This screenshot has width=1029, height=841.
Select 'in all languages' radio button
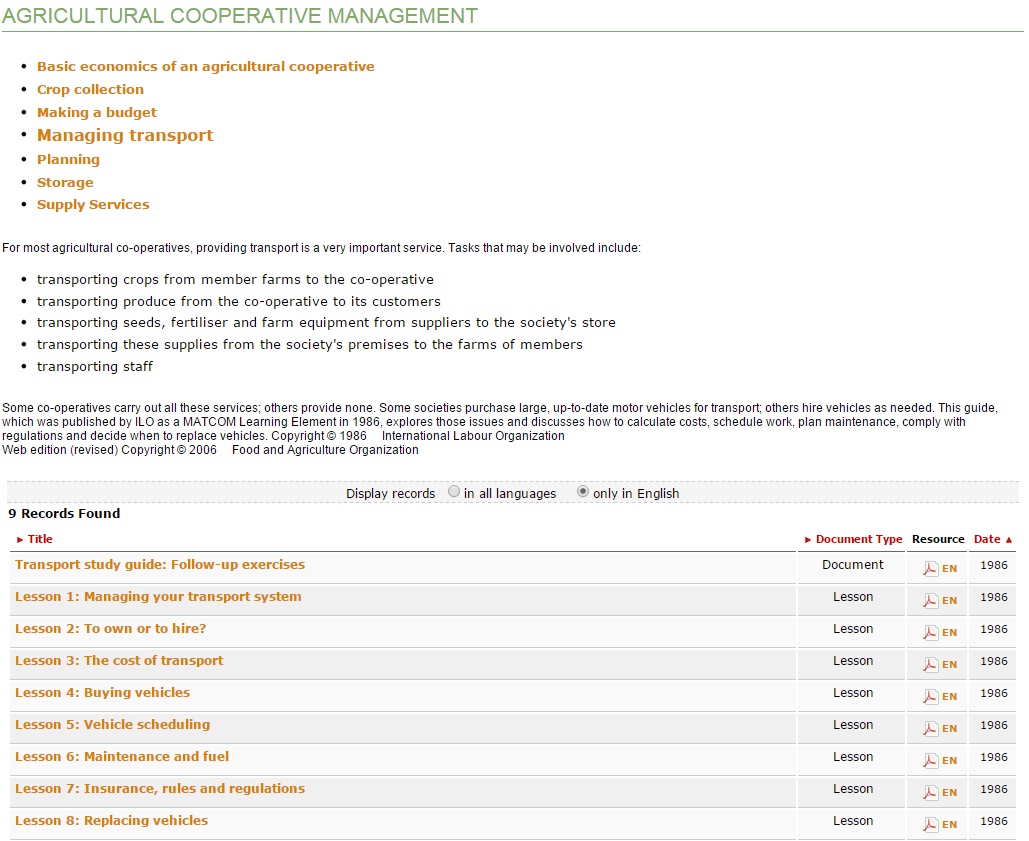click(454, 492)
